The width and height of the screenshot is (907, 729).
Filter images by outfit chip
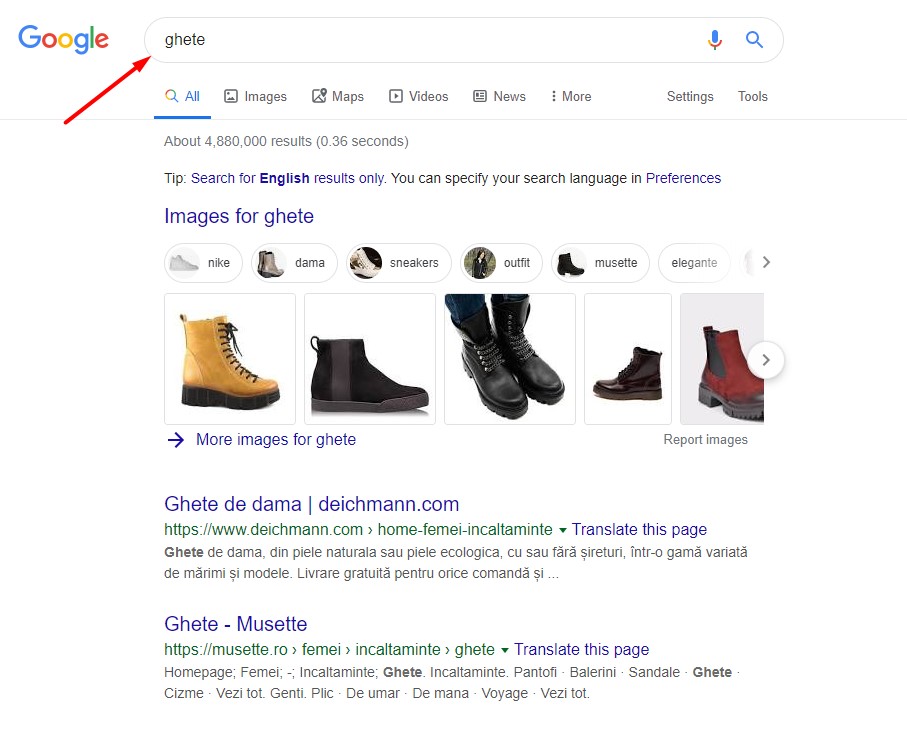(x=501, y=263)
